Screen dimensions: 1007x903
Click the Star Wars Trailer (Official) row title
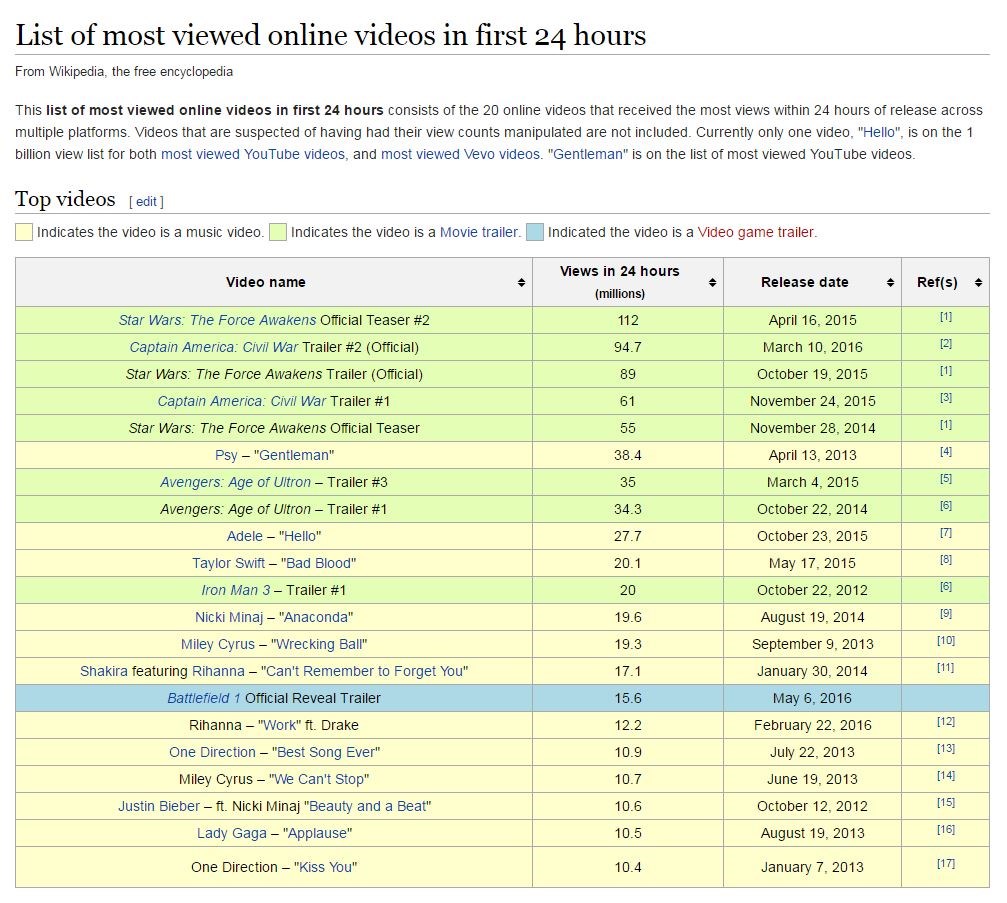click(x=274, y=374)
